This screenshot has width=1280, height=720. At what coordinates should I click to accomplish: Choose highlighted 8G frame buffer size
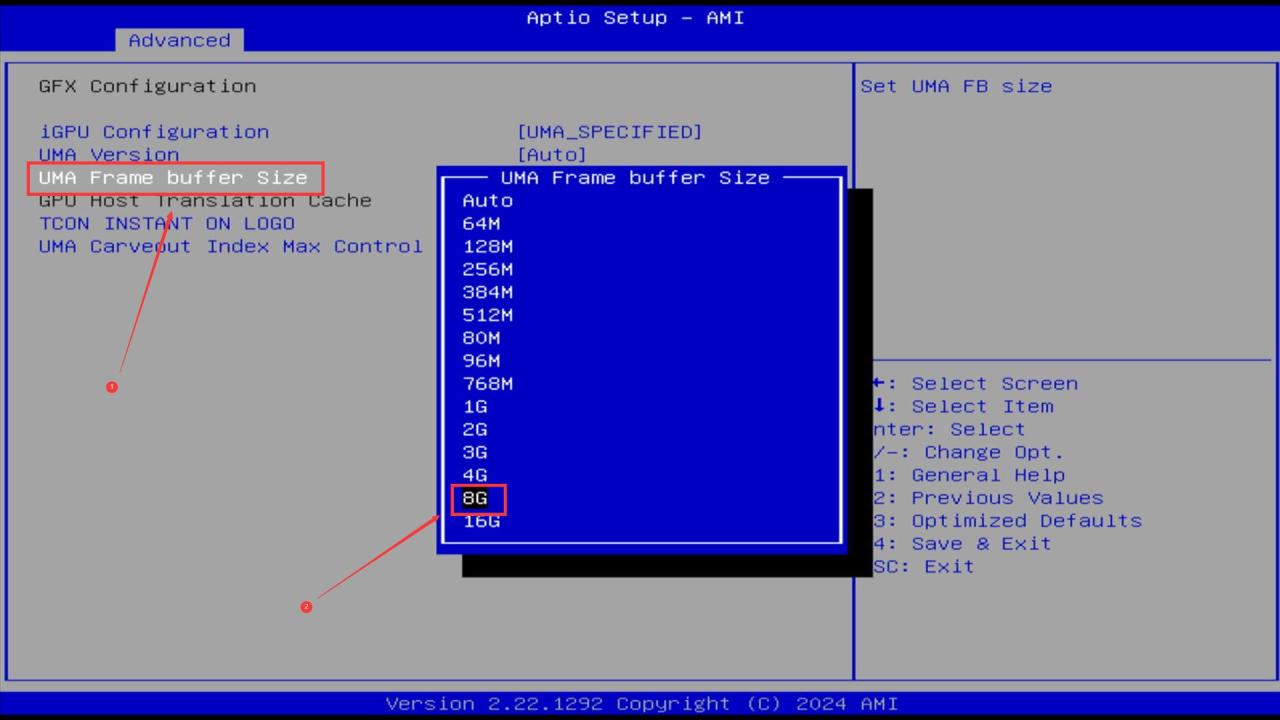(x=475, y=498)
